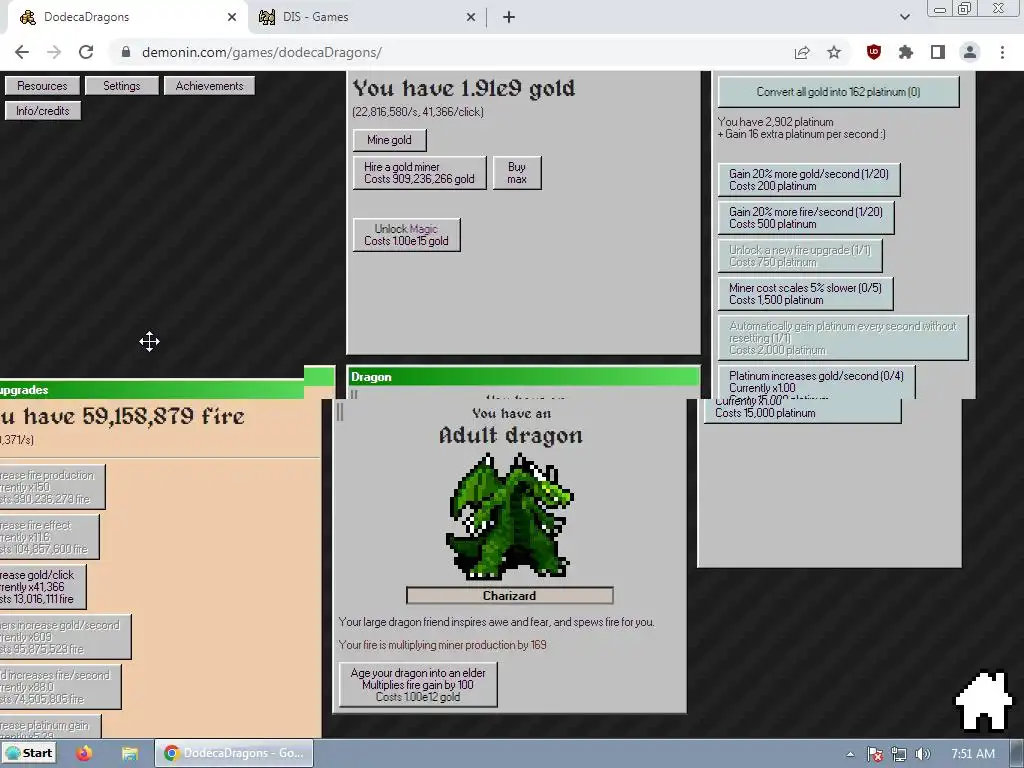This screenshot has height=768, width=1024.
Task: Click the Mine gold button
Action: [389, 140]
